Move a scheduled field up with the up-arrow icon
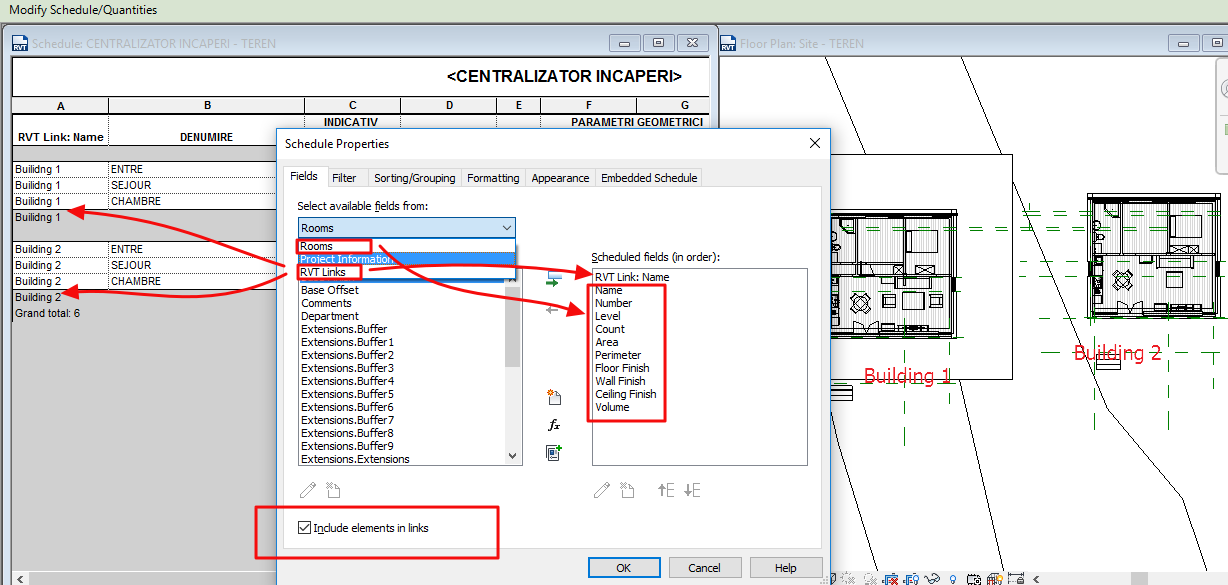Viewport: 1228px width, 585px height. pos(665,490)
